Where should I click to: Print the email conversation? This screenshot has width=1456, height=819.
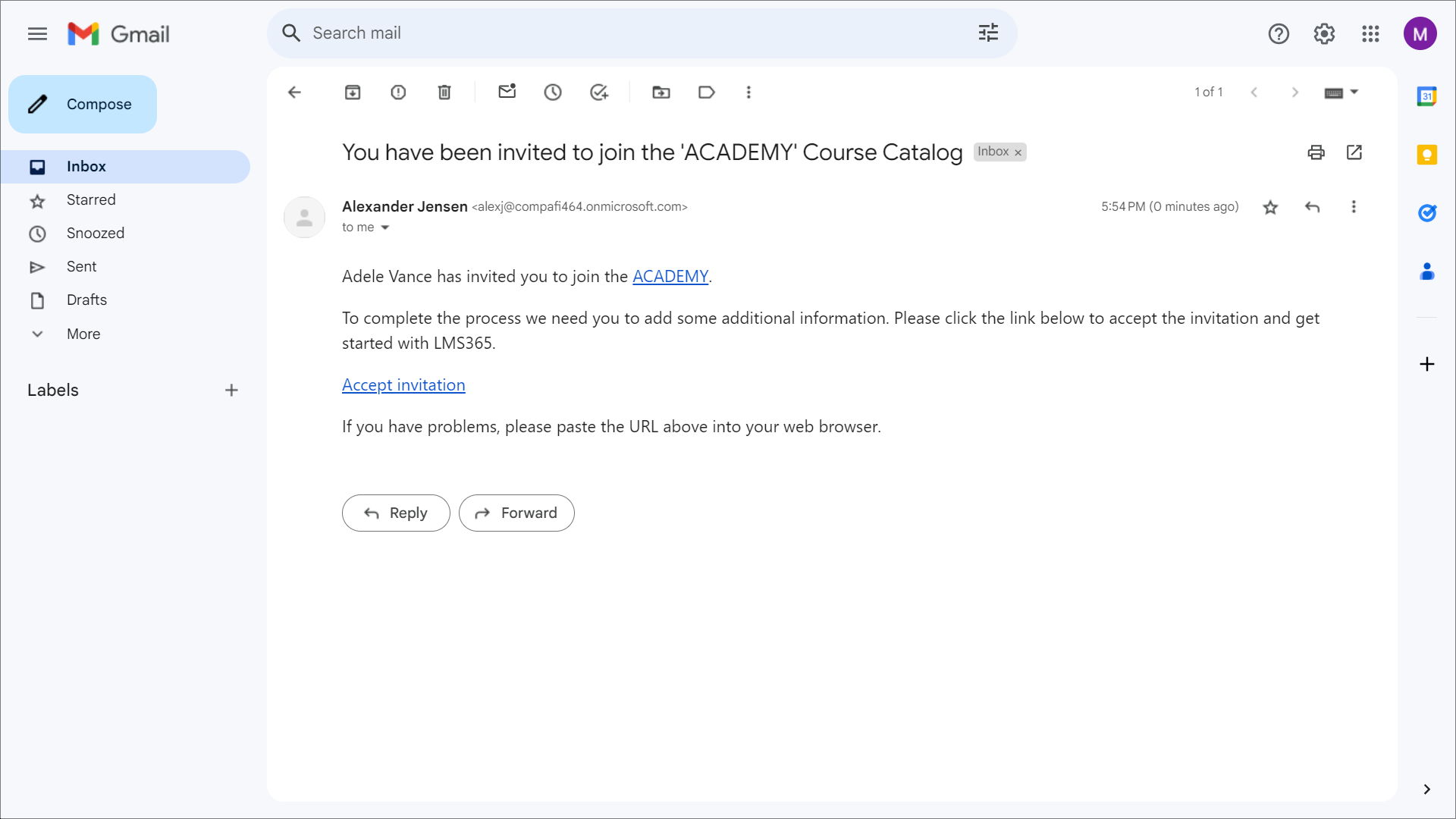coord(1316,152)
